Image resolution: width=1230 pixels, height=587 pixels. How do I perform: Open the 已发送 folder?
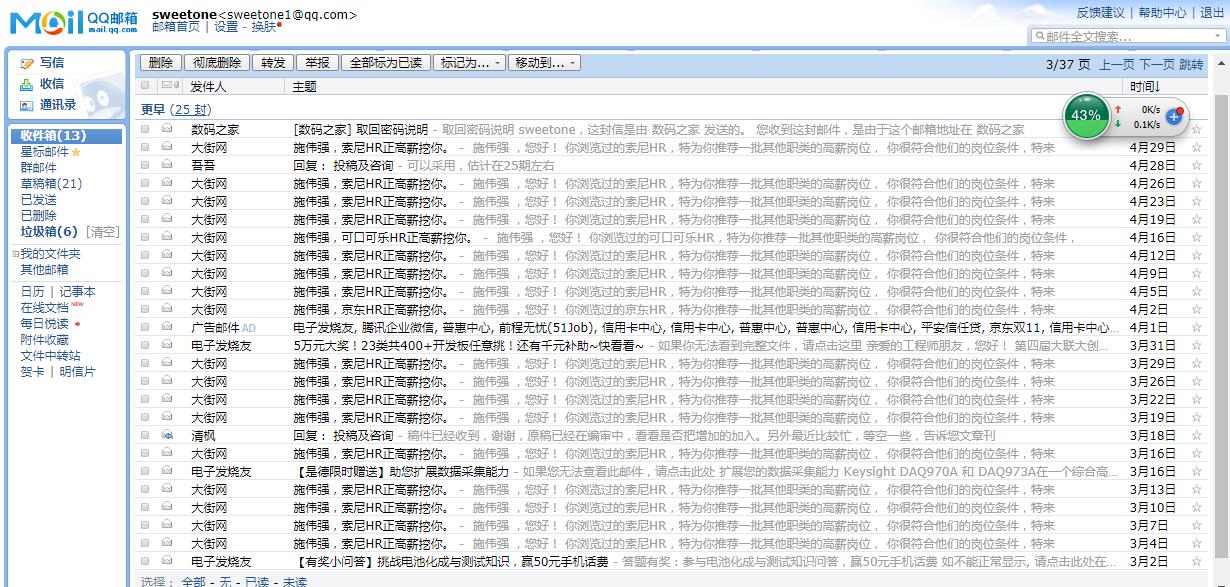click(x=39, y=200)
